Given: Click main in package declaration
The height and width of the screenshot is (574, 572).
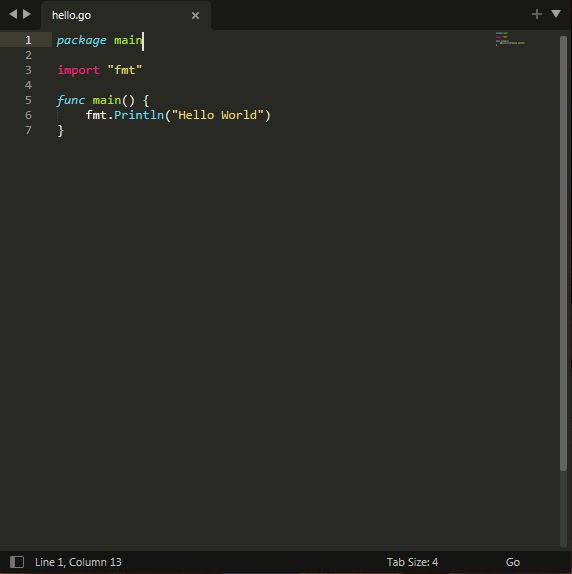Looking at the screenshot, I should coord(128,40).
